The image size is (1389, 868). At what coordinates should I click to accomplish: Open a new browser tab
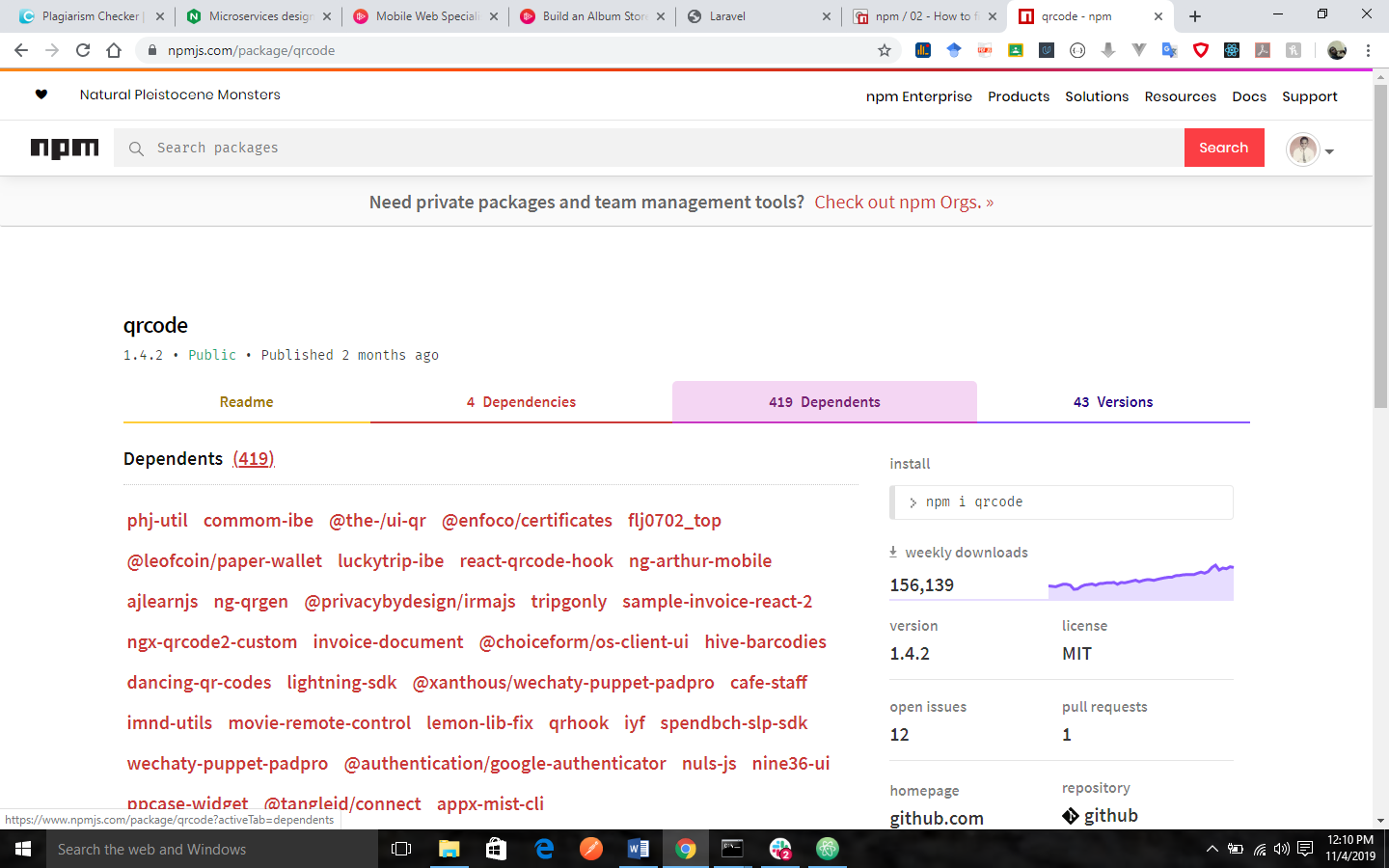(1195, 16)
